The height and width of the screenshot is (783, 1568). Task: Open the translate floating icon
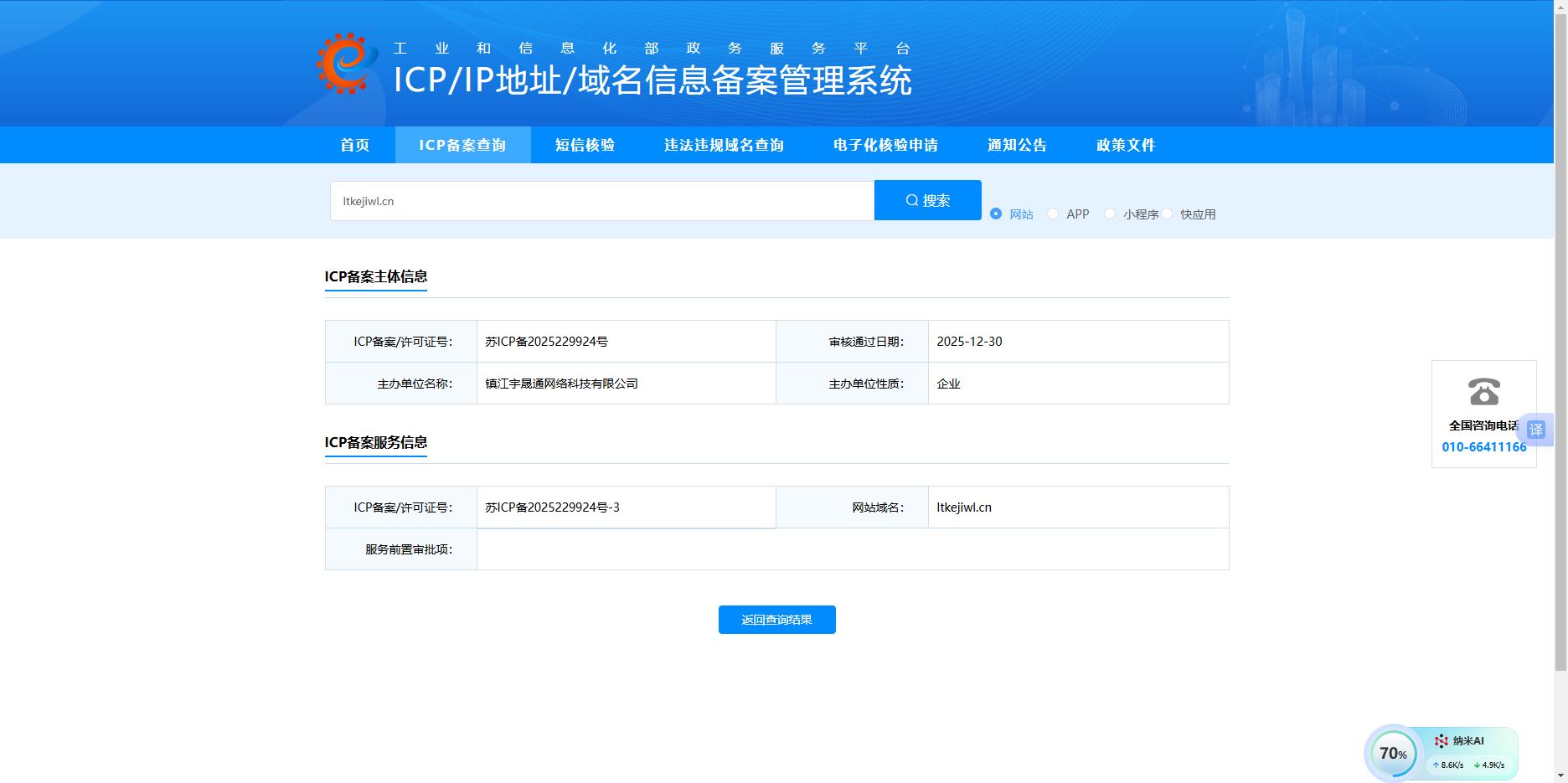pos(1536,430)
